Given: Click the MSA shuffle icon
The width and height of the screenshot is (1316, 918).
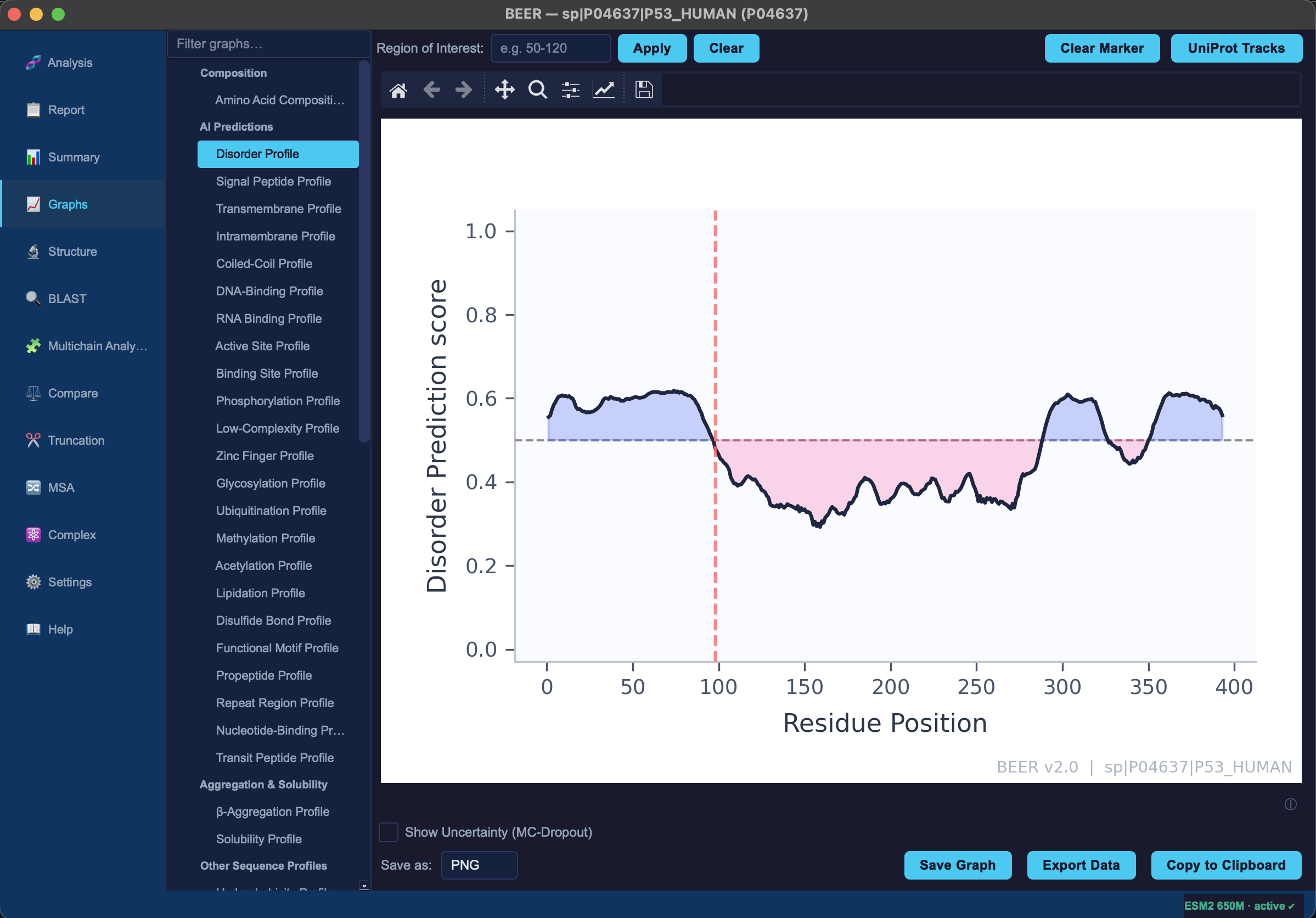Looking at the screenshot, I should (33, 488).
